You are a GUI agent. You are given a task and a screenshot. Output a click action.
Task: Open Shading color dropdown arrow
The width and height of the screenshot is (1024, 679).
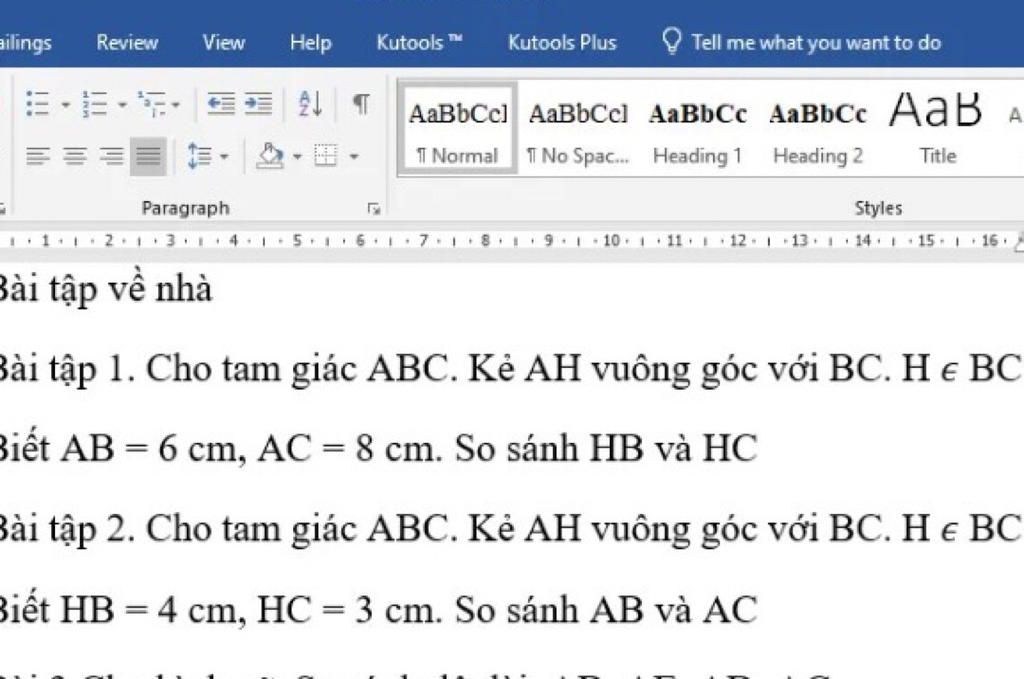coord(297,157)
